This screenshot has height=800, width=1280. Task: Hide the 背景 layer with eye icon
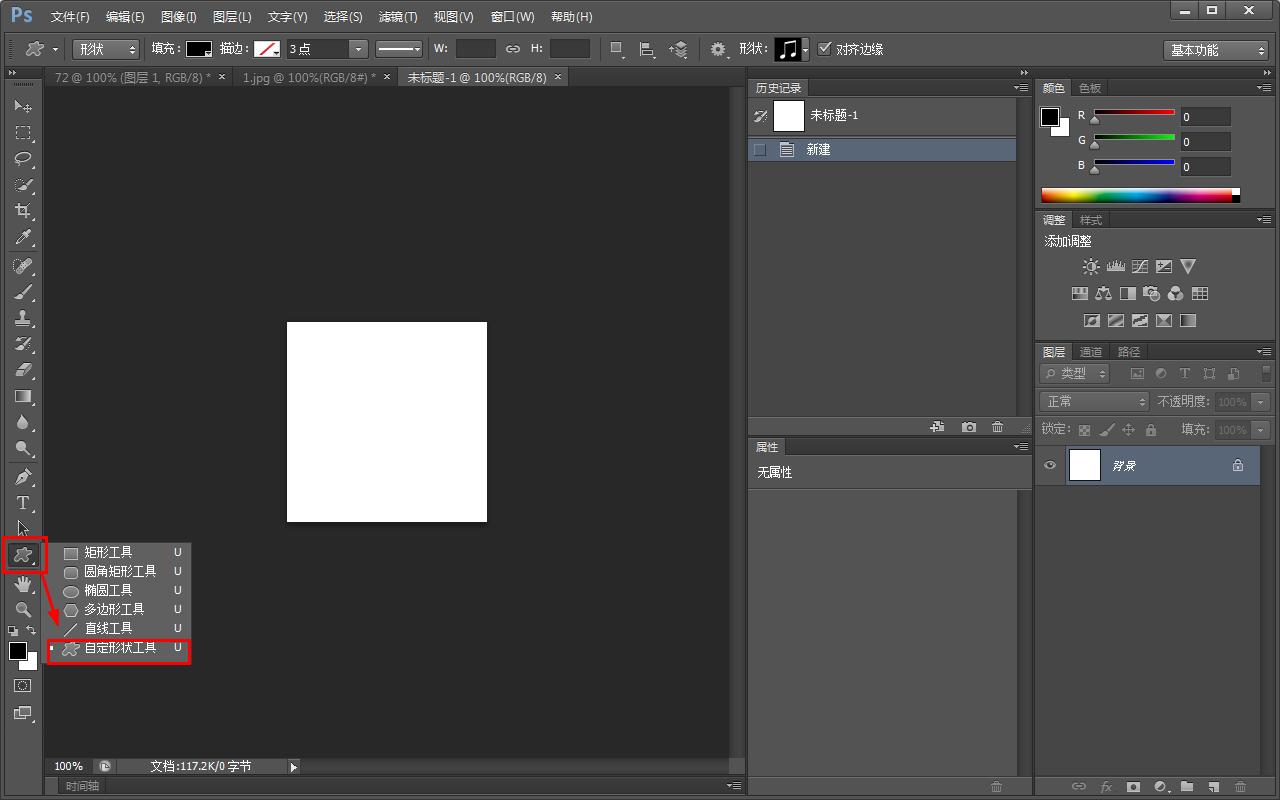click(x=1050, y=465)
